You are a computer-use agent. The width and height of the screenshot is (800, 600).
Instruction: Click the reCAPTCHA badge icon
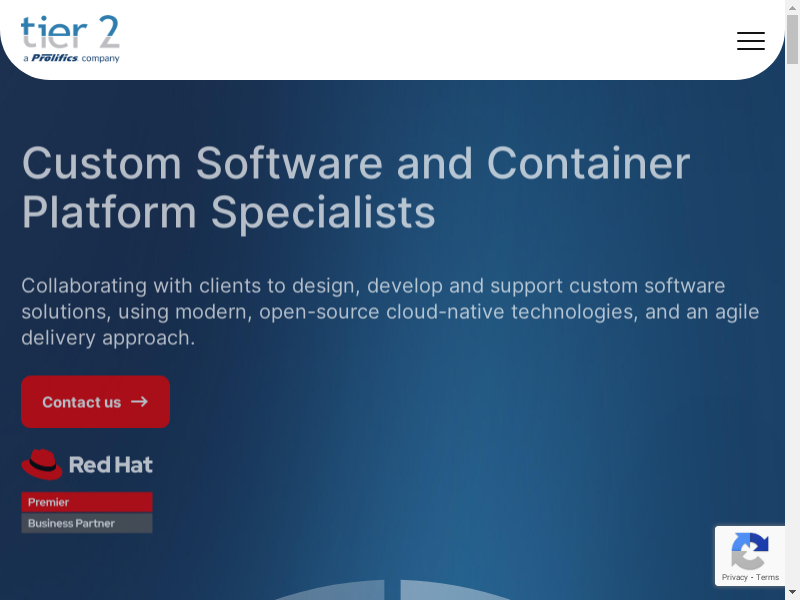coord(749,551)
